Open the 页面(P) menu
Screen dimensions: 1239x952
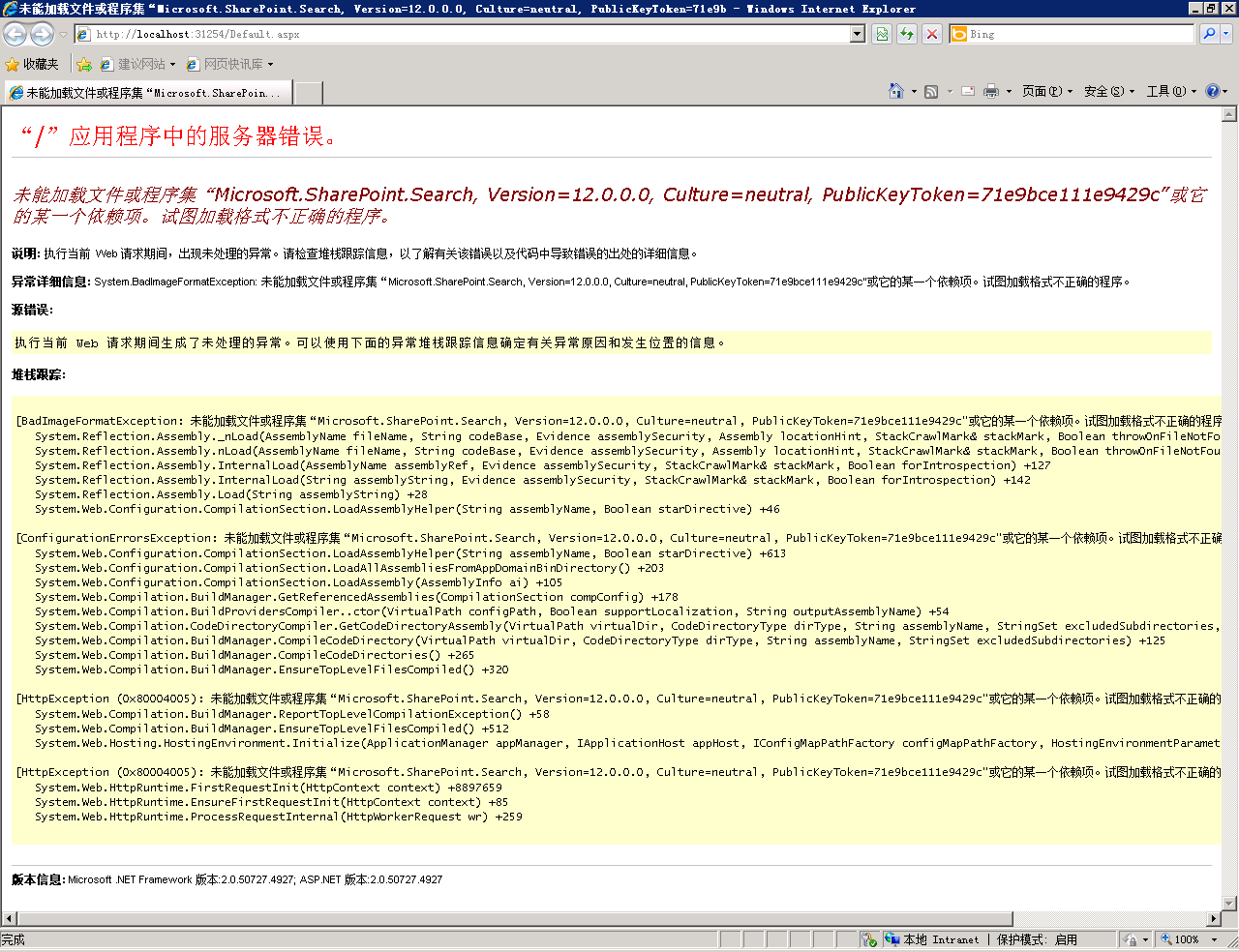pyautogui.click(x=1047, y=91)
